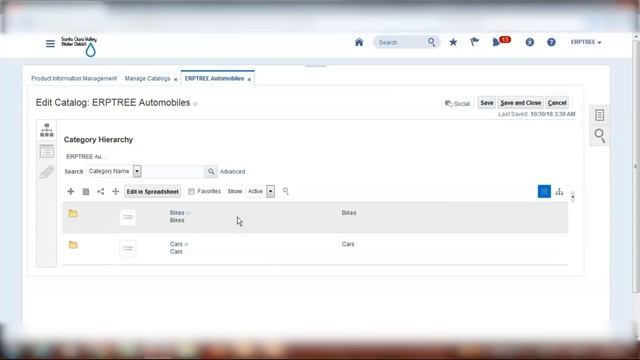Select the Category Hierarchy side tab icon
640x360 pixels.
click(47, 130)
